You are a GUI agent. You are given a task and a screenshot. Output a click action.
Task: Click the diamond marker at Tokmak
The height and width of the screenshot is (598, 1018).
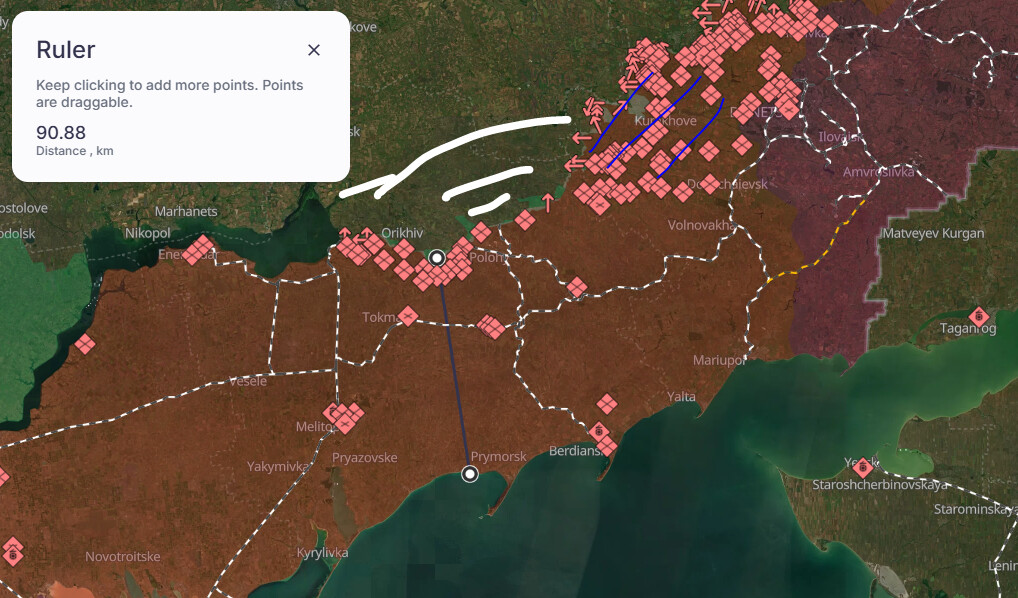click(408, 316)
